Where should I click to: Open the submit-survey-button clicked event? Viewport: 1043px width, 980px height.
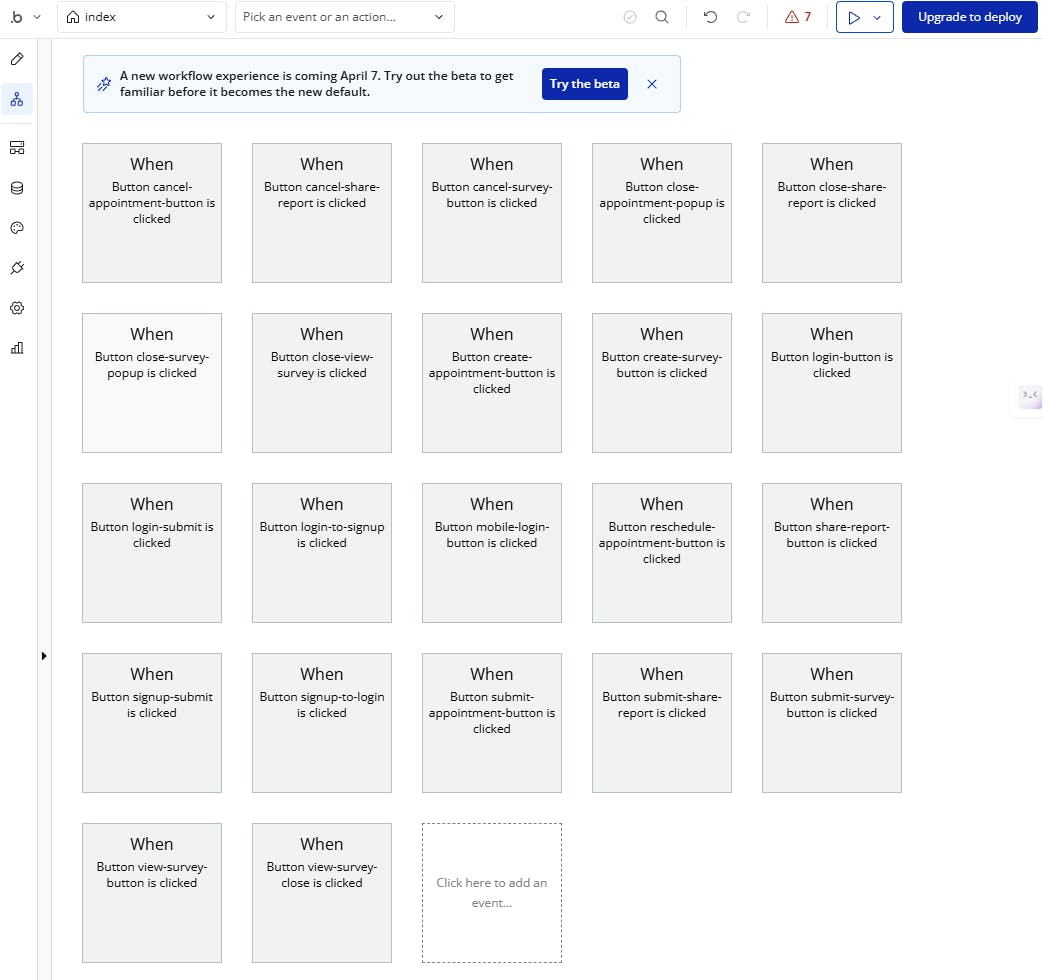click(x=831, y=723)
